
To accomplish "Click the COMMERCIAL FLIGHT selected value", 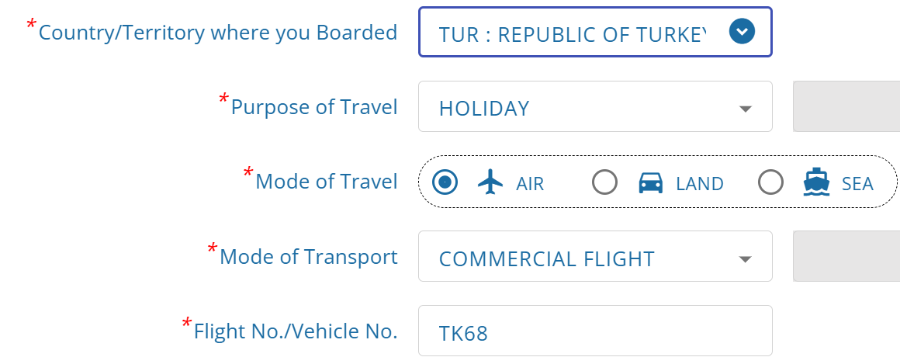I will (x=546, y=259).
